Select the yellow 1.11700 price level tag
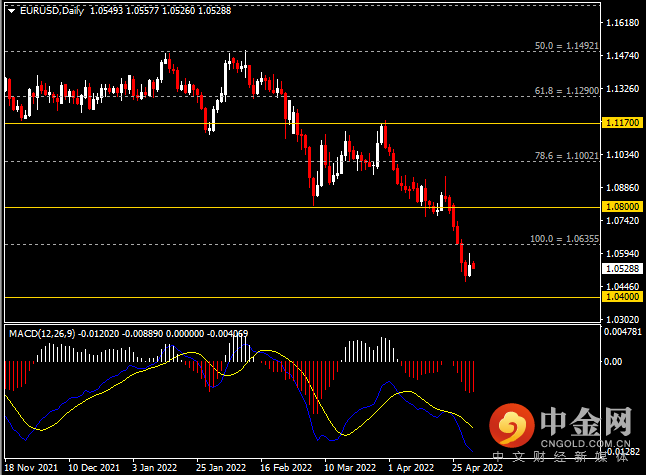Image resolution: width=646 pixels, height=475 pixels. (x=623, y=123)
